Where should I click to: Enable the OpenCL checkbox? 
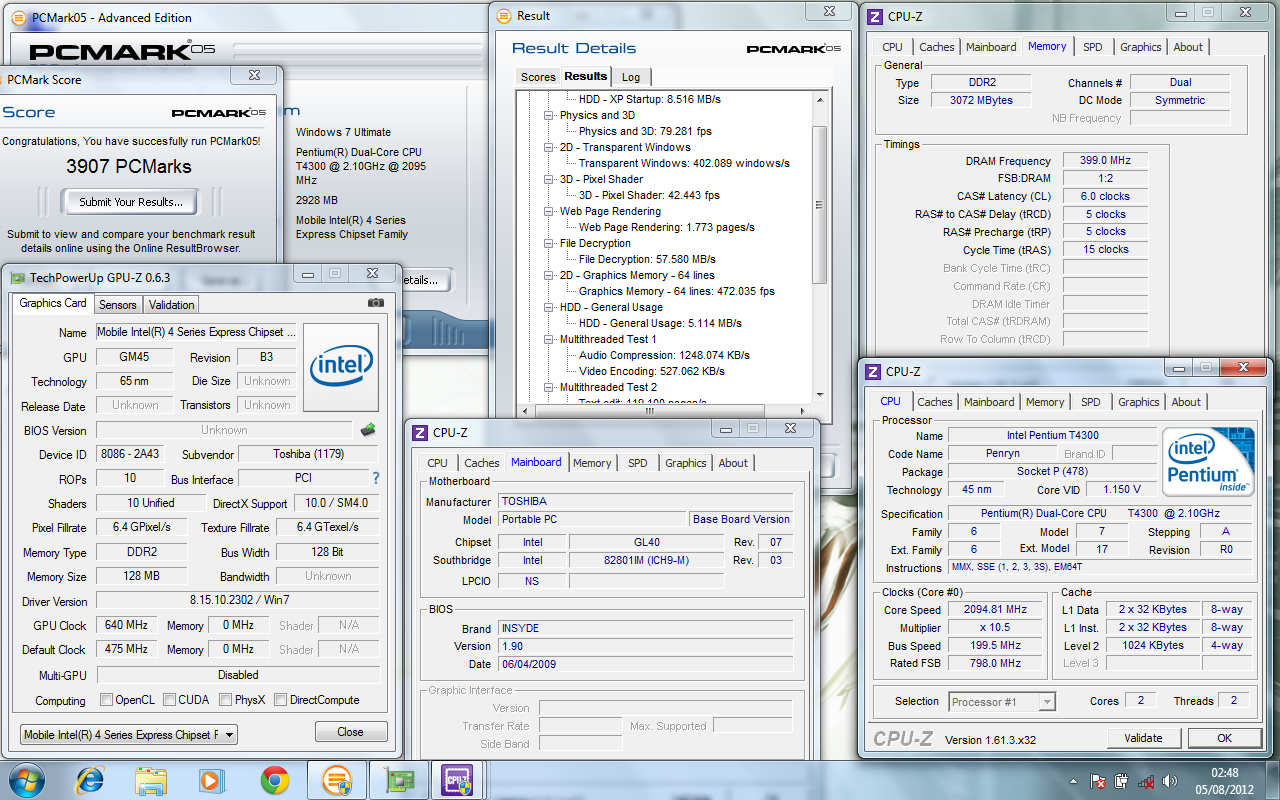click(107, 700)
